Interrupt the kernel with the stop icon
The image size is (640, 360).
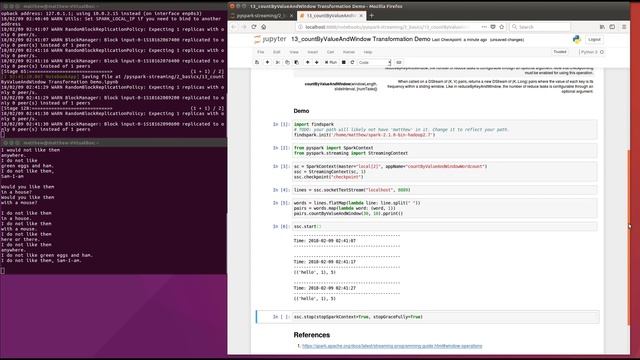(x=344, y=62)
